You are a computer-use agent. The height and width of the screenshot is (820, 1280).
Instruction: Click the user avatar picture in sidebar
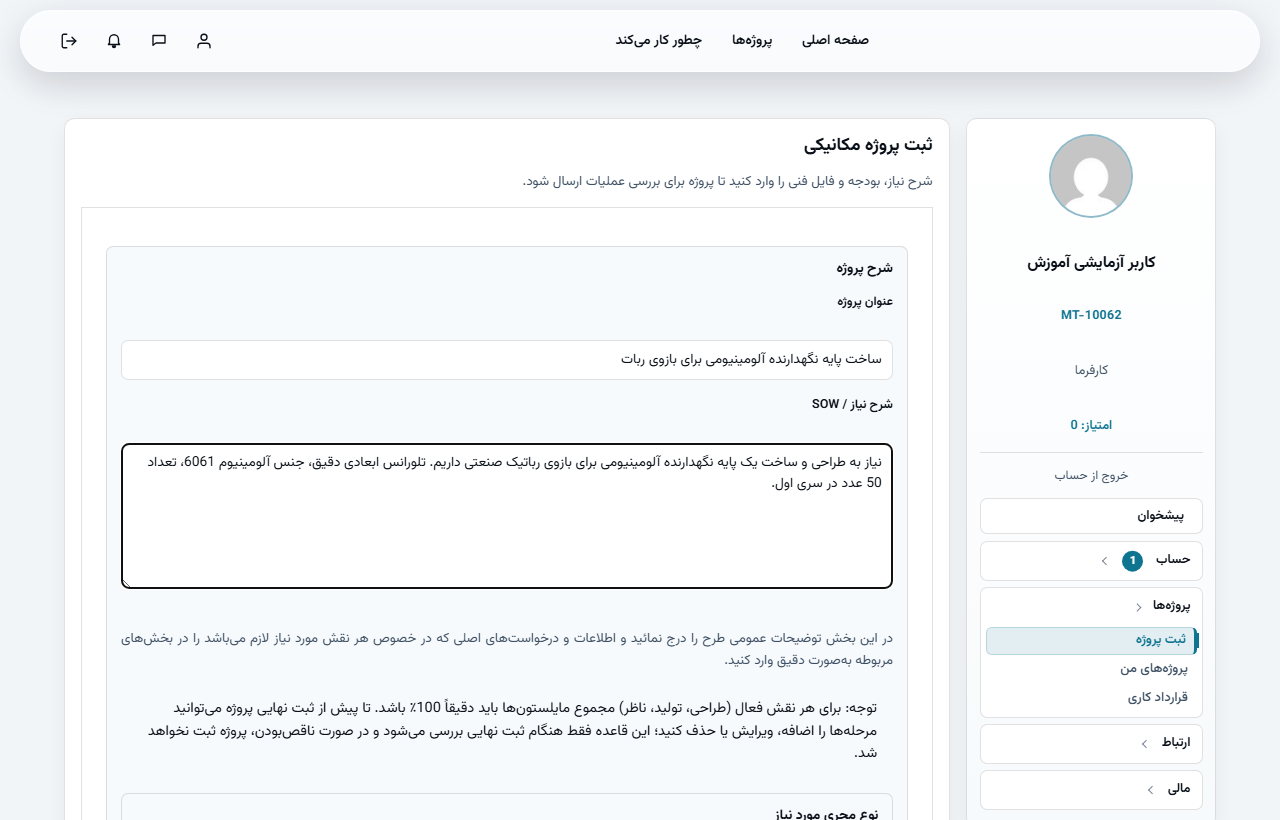pos(1090,176)
